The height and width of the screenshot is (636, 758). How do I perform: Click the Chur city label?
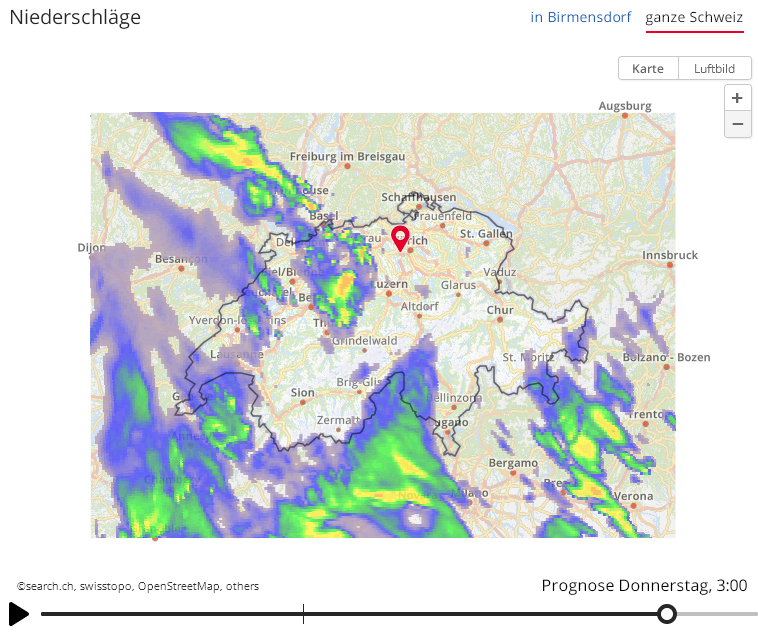coord(500,310)
